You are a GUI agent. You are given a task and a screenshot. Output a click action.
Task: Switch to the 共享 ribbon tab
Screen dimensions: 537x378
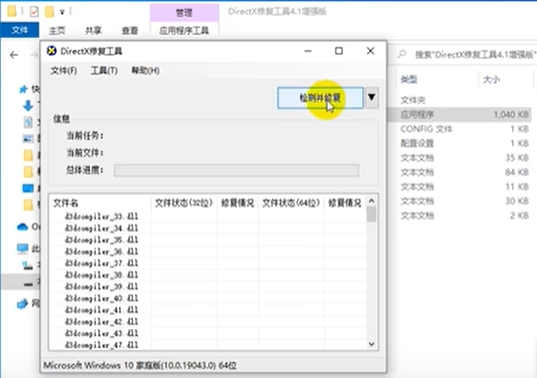[93, 30]
